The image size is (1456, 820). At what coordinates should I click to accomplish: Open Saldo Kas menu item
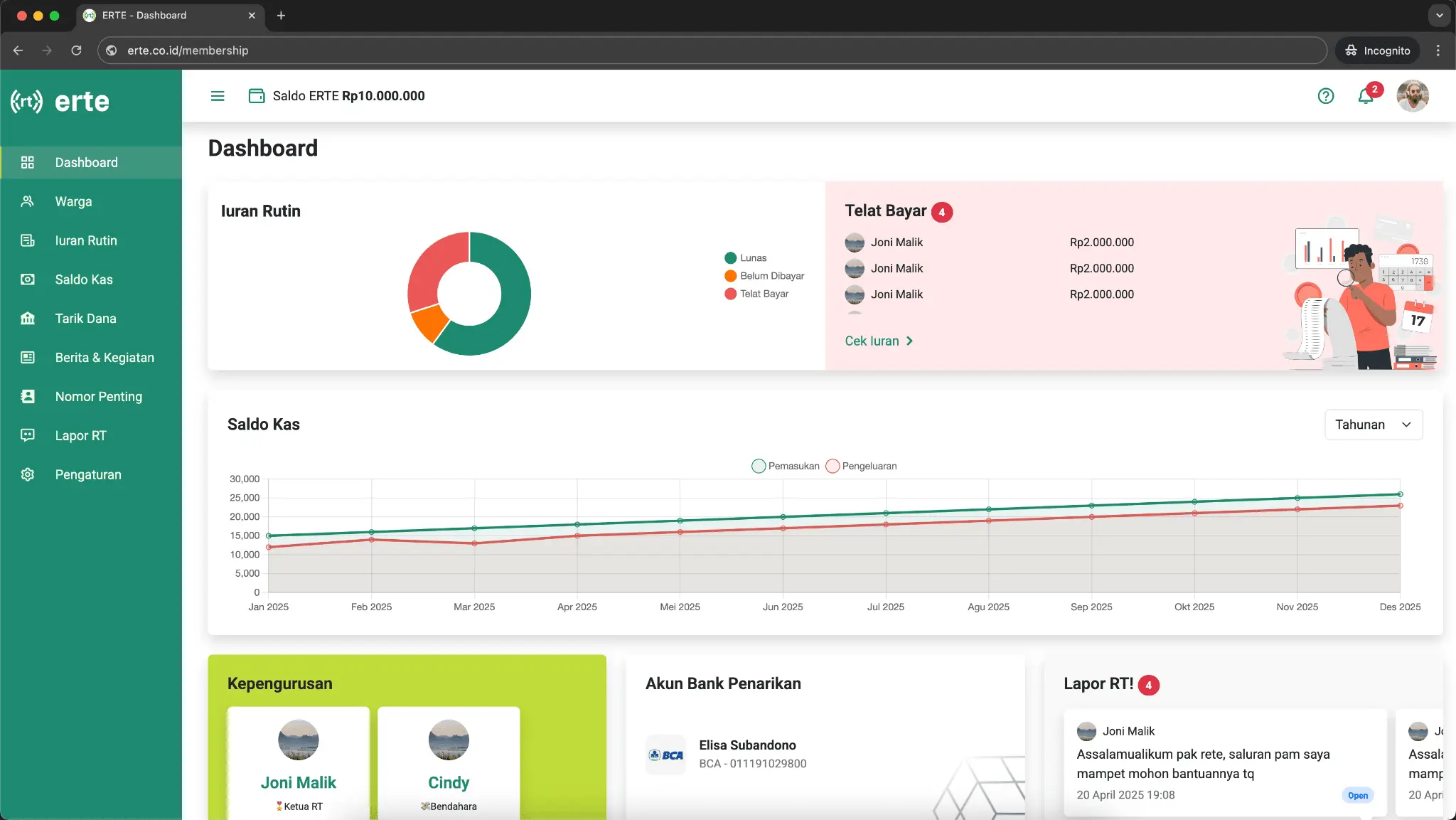91,279
